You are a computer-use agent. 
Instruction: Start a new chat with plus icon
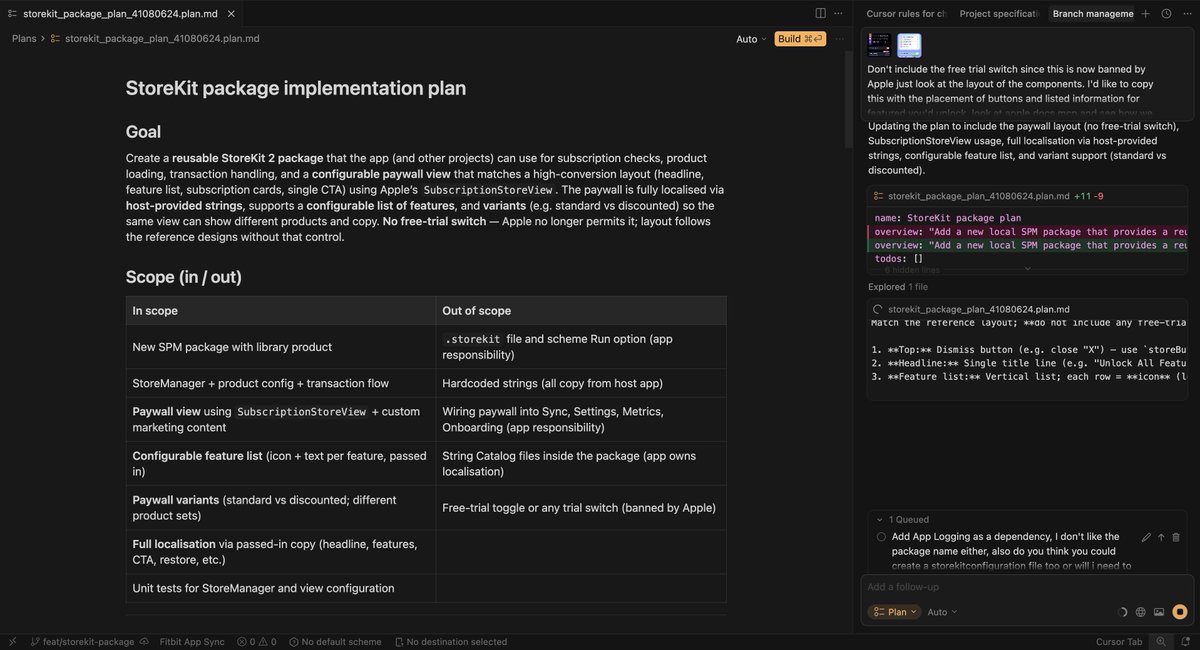click(1146, 13)
